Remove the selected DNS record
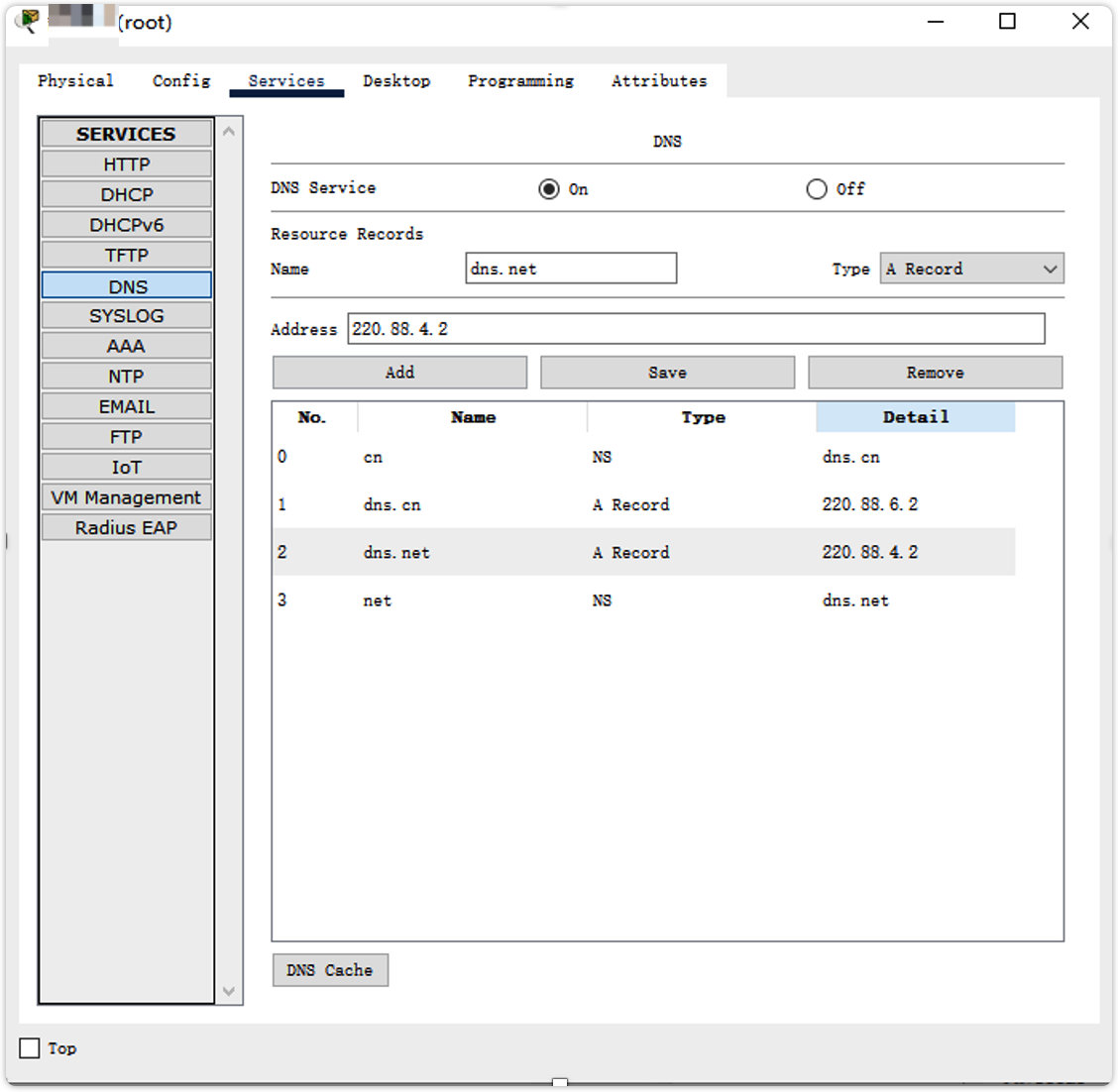Image resolution: width=1118 pixels, height=1092 pixels. point(935,373)
